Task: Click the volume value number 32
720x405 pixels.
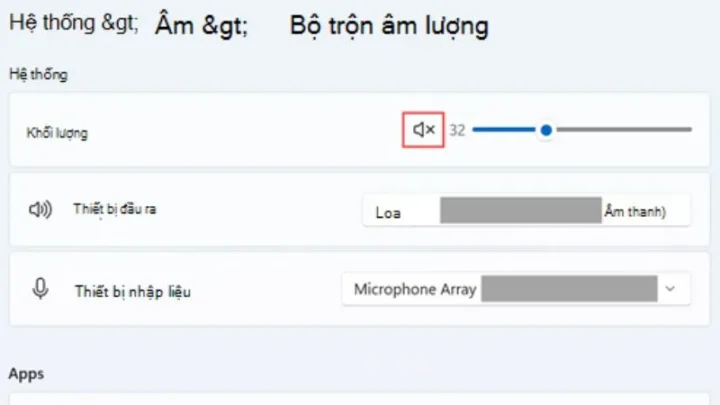Action: (457, 130)
